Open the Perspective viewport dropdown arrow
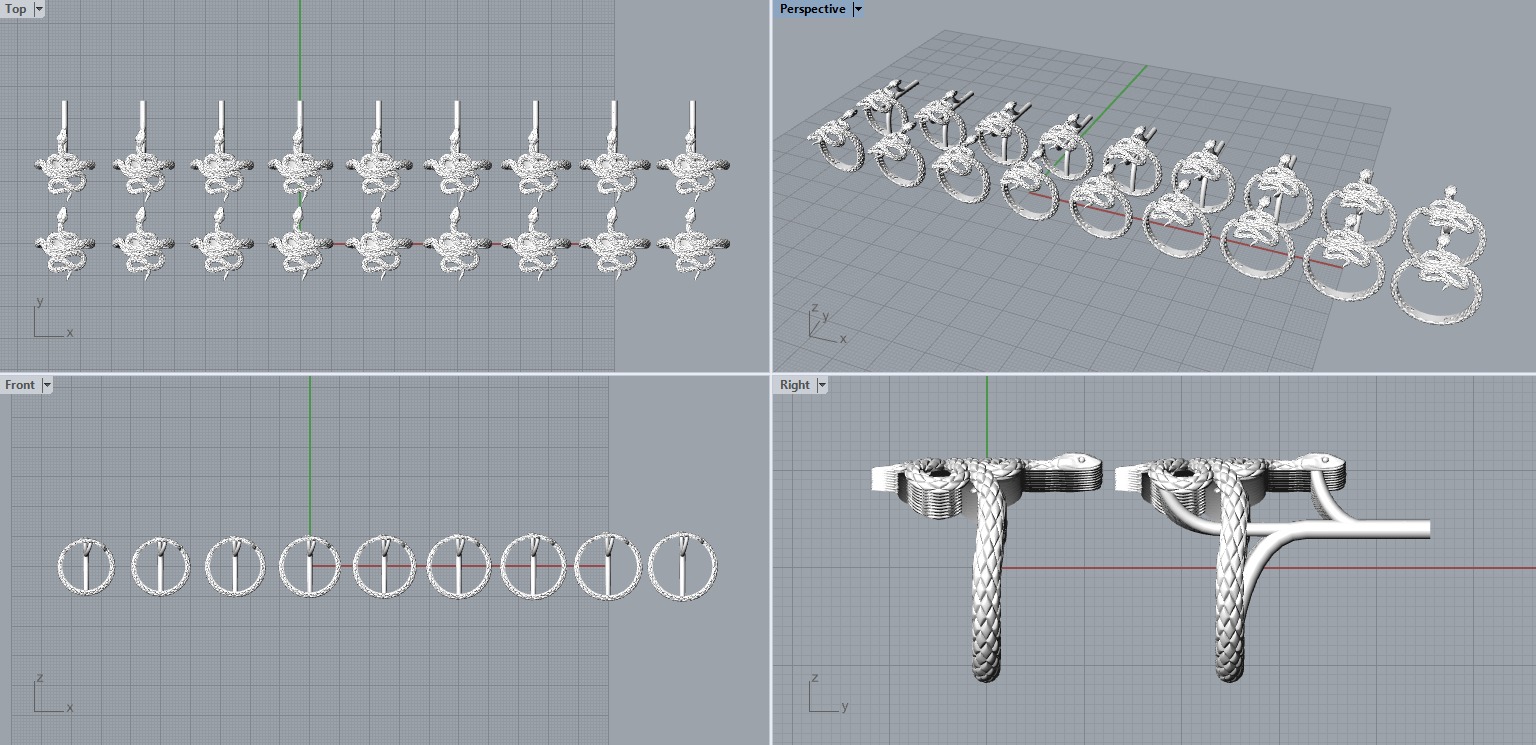This screenshot has width=1536, height=745. coord(858,9)
